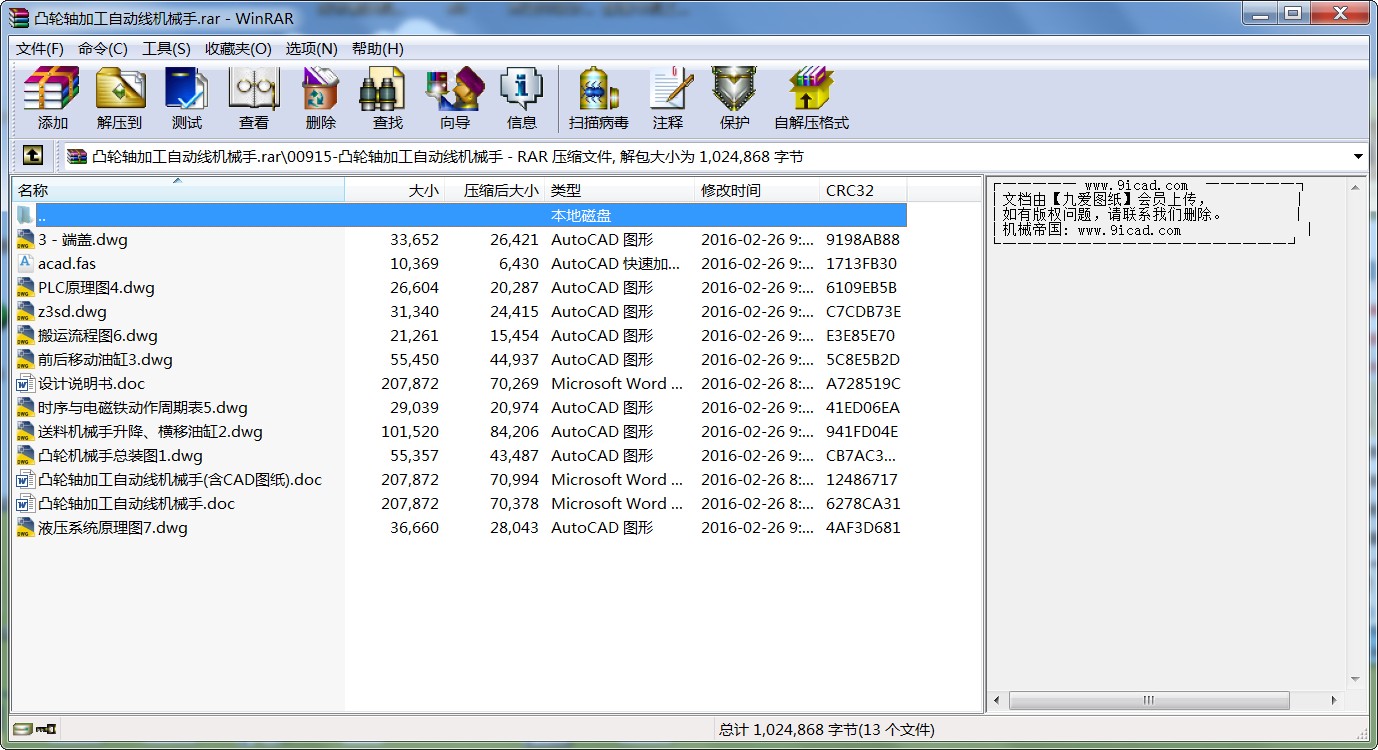Click size value 101,520
1378x750 pixels.
pyautogui.click(x=410, y=431)
